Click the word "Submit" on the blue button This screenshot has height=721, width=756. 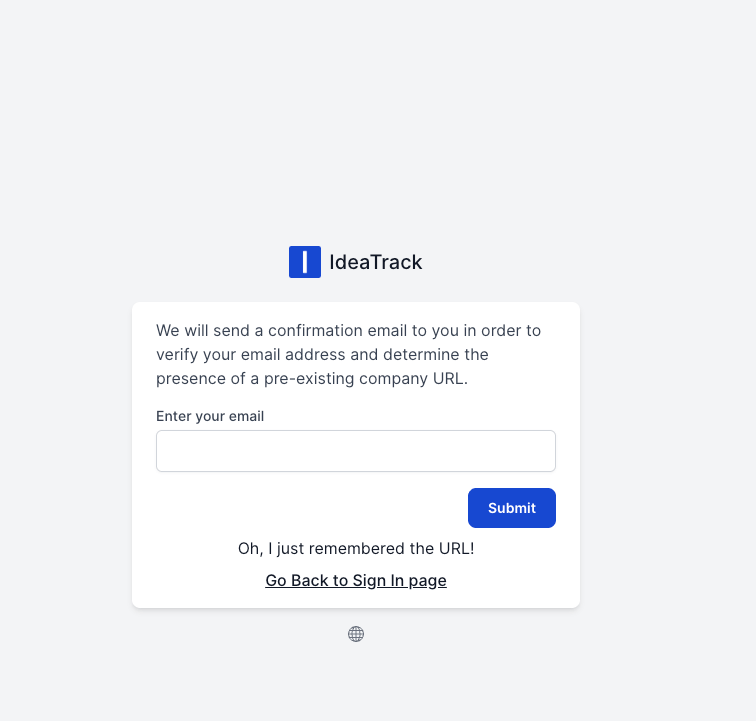click(x=512, y=508)
